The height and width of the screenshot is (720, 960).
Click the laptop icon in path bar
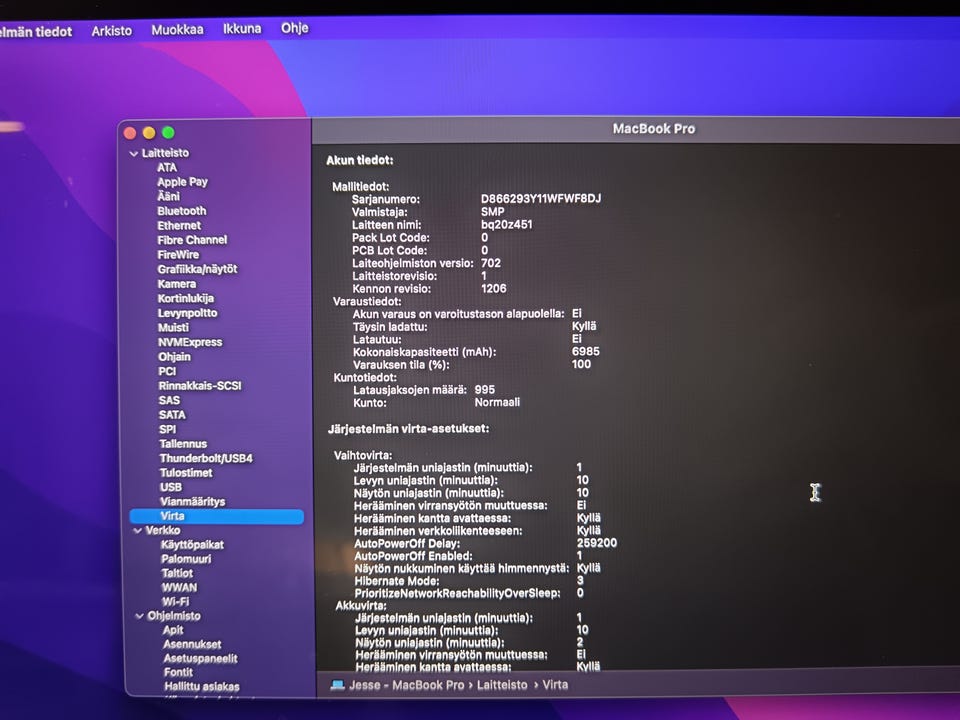[x=337, y=684]
